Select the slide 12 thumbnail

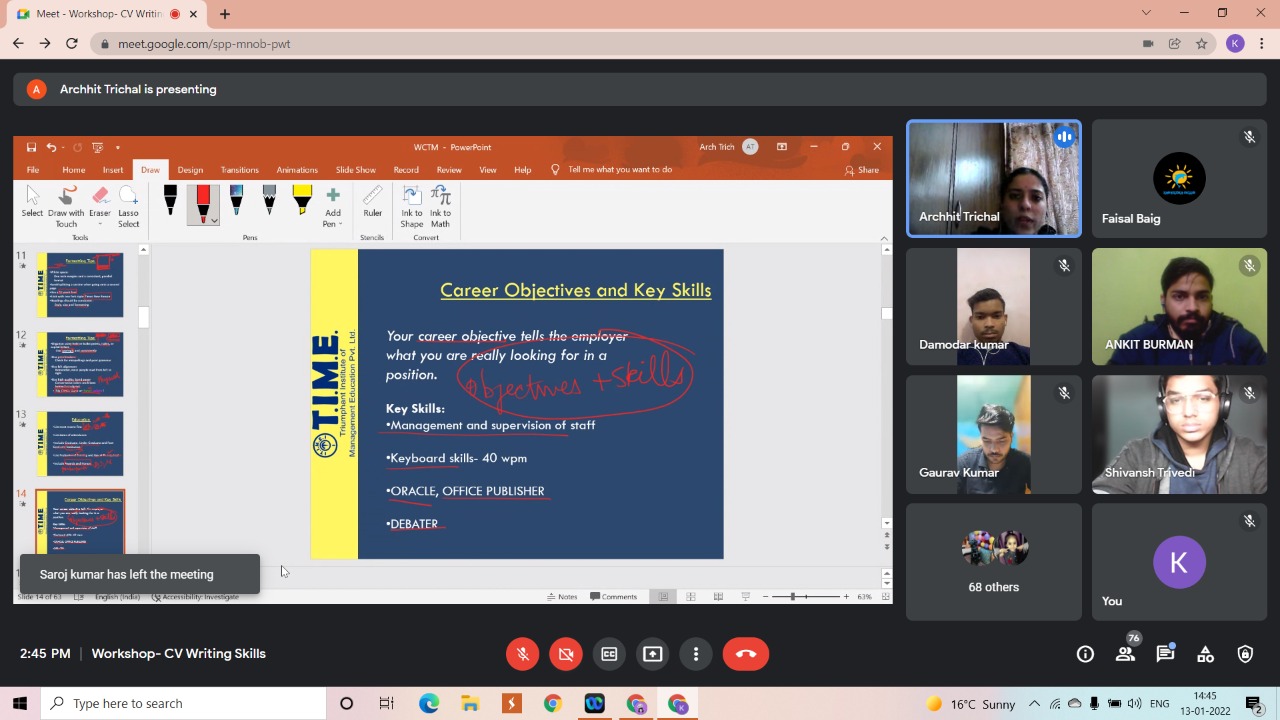point(80,364)
